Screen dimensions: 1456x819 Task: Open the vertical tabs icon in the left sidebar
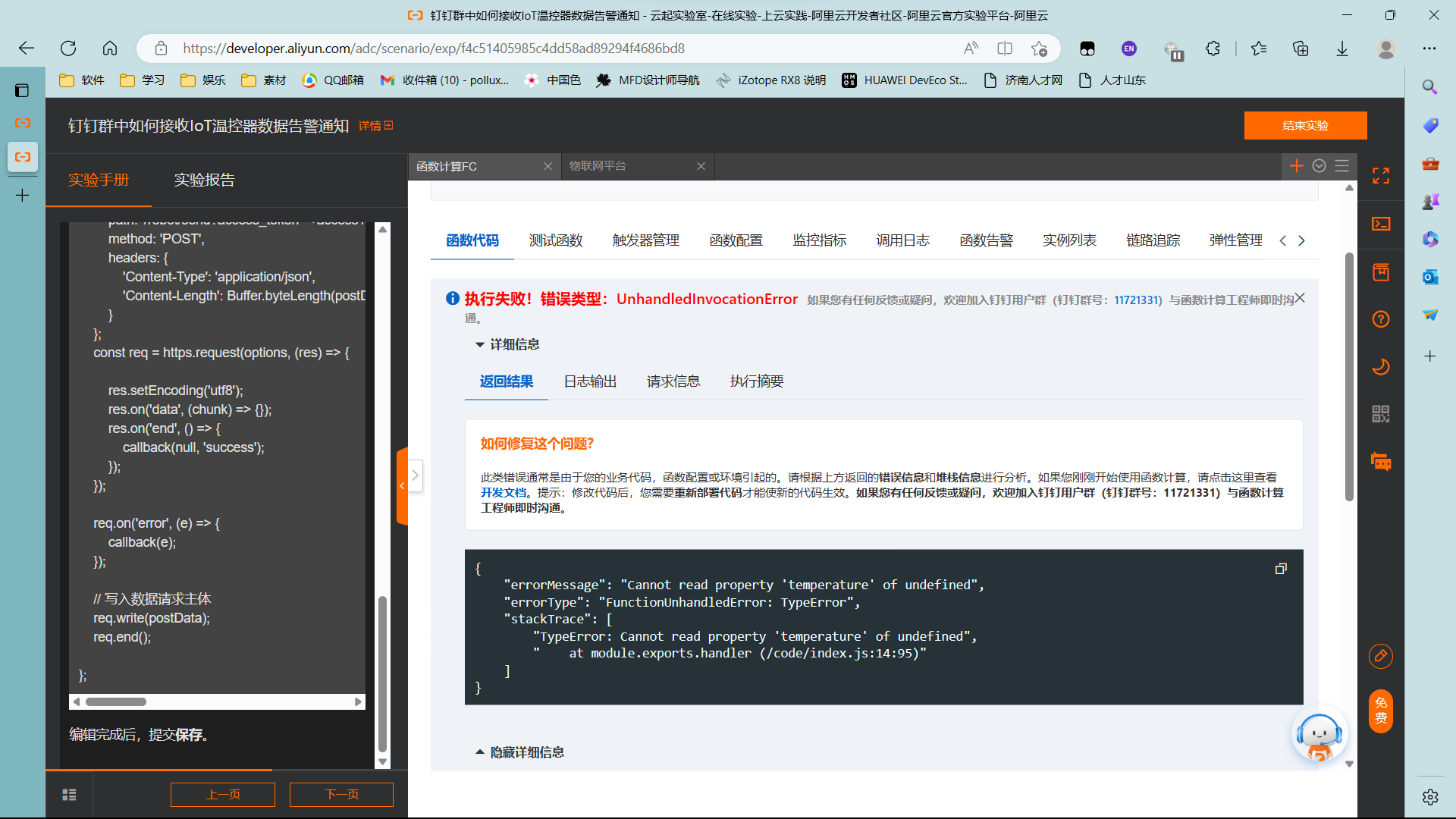coord(22,90)
